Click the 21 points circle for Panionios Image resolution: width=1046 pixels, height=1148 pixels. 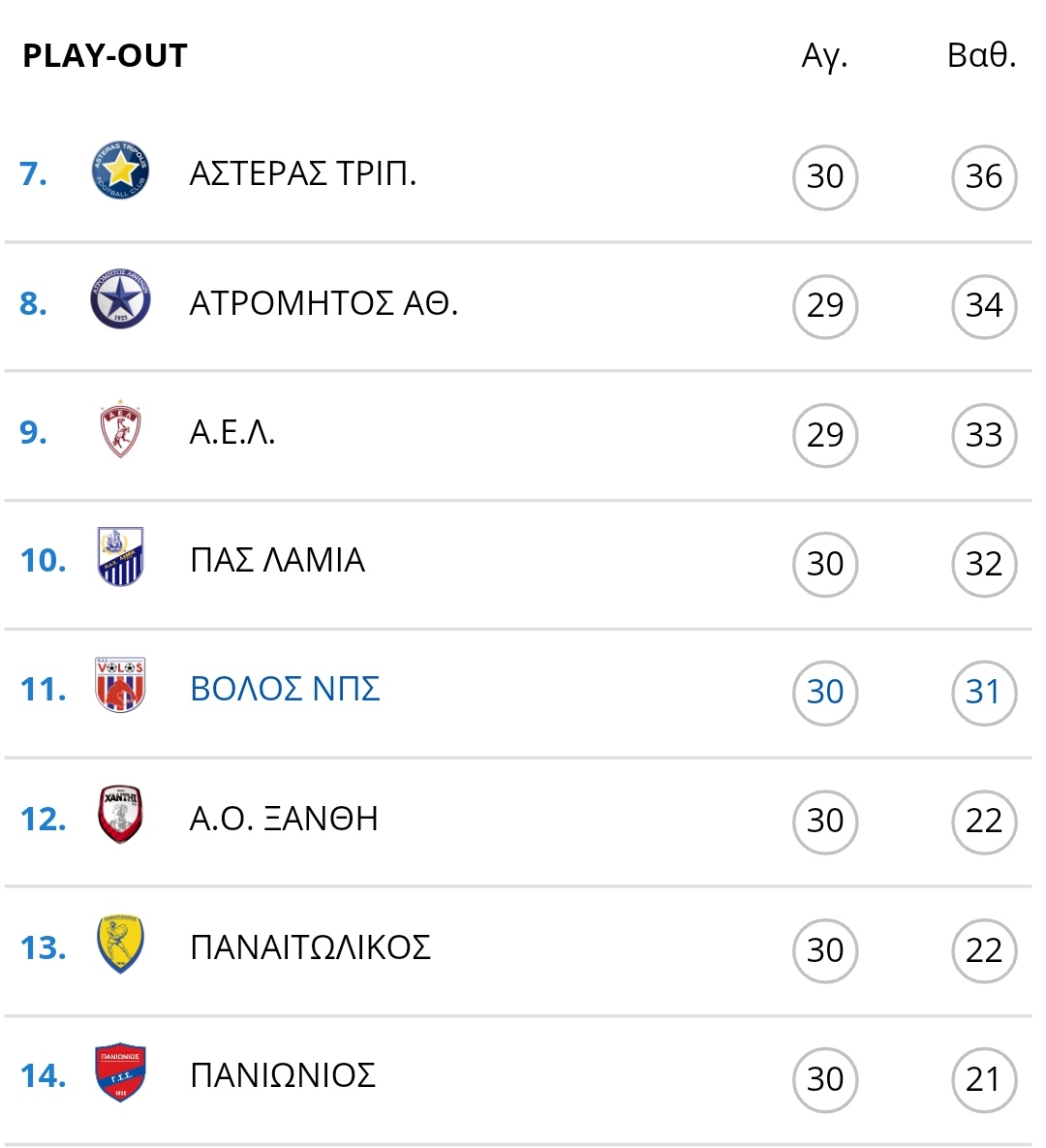click(984, 1080)
